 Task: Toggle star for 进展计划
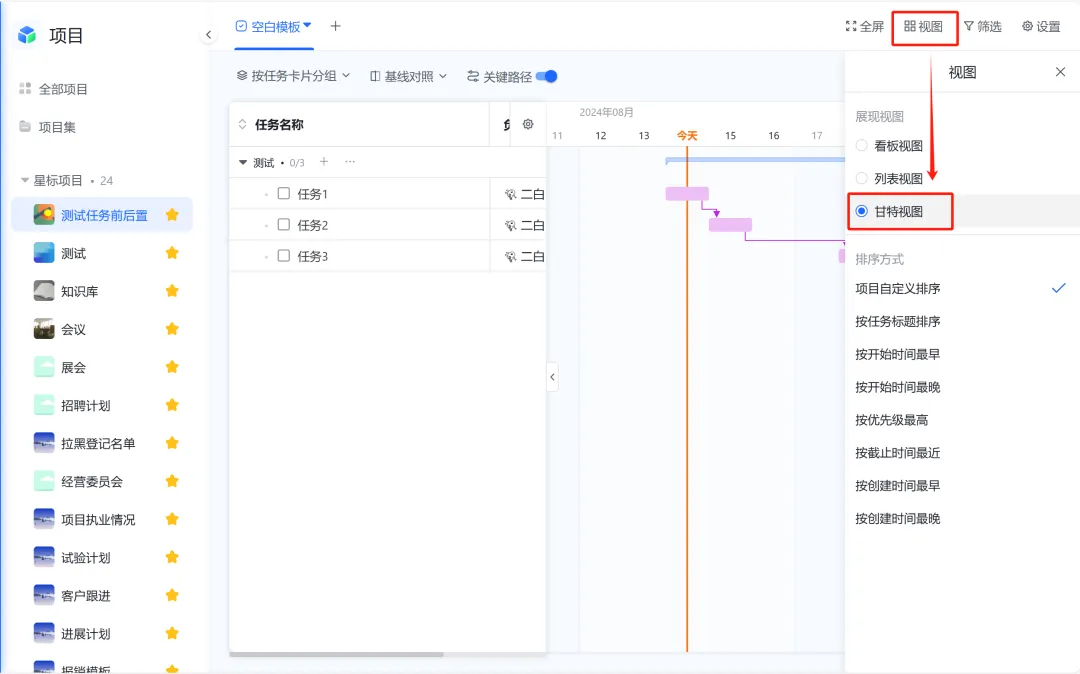point(172,633)
